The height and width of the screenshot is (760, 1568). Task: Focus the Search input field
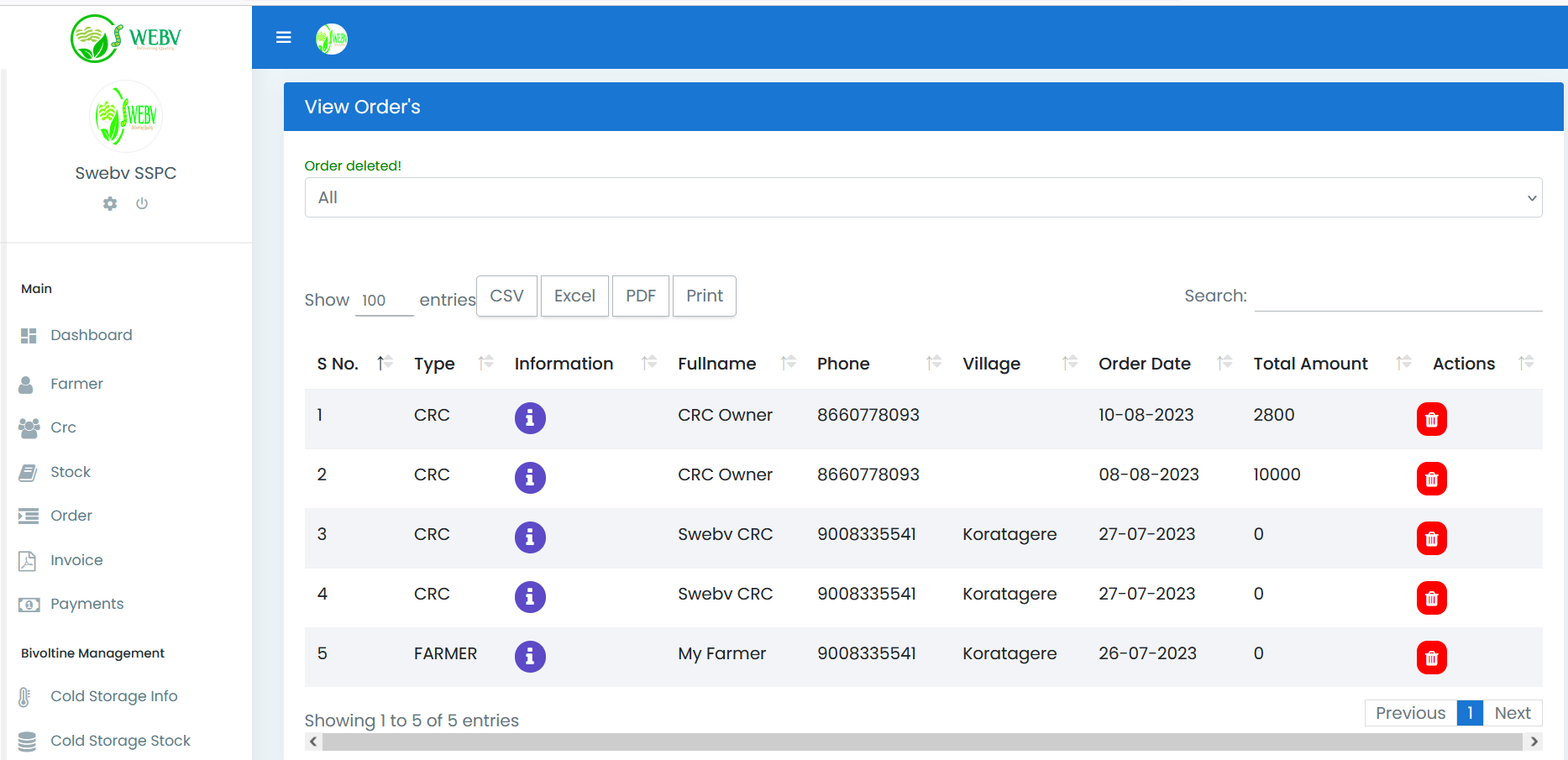click(x=1398, y=296)
